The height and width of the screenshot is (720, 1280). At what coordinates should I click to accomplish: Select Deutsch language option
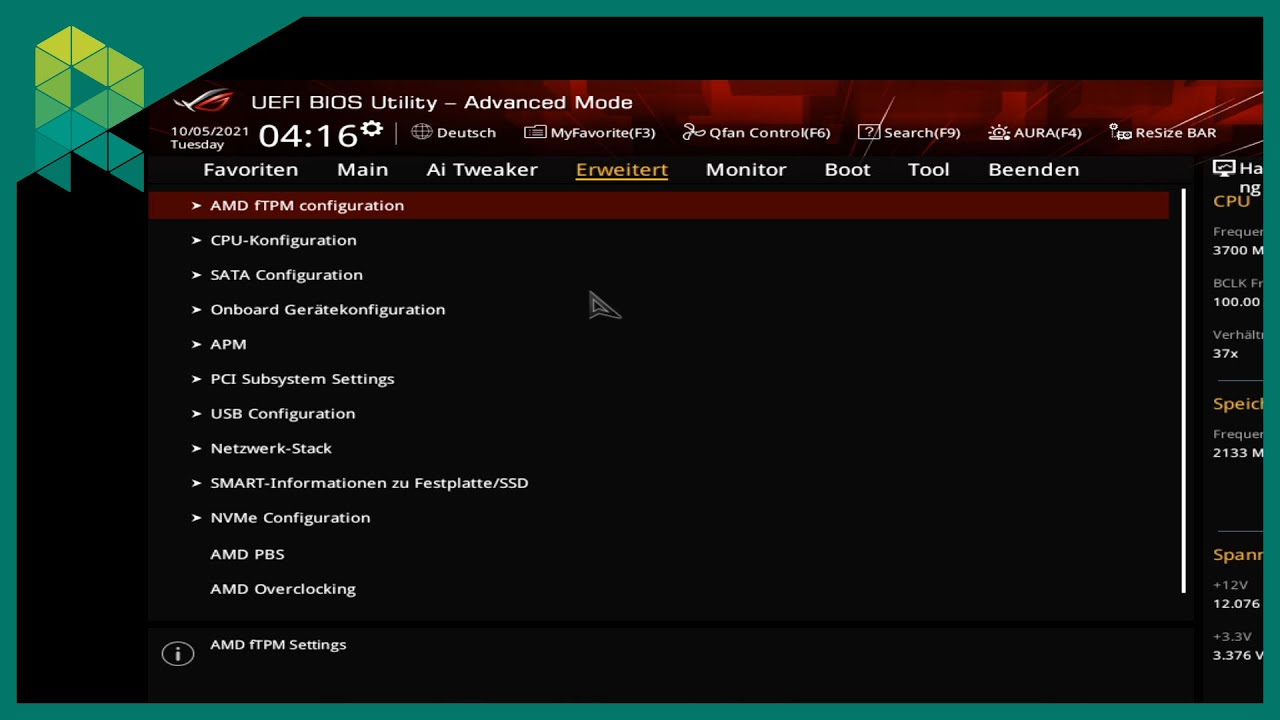[x=466, y=132]
